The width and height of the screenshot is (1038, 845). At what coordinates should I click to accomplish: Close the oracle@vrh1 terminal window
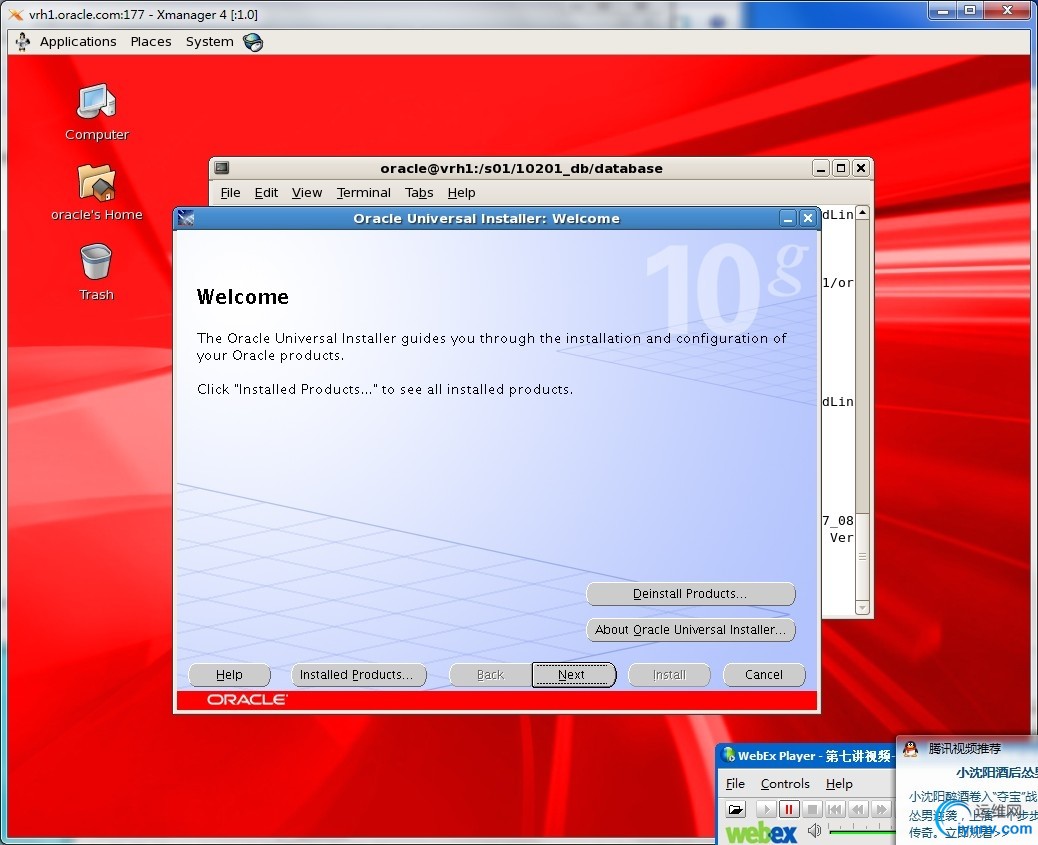point(861,168)
